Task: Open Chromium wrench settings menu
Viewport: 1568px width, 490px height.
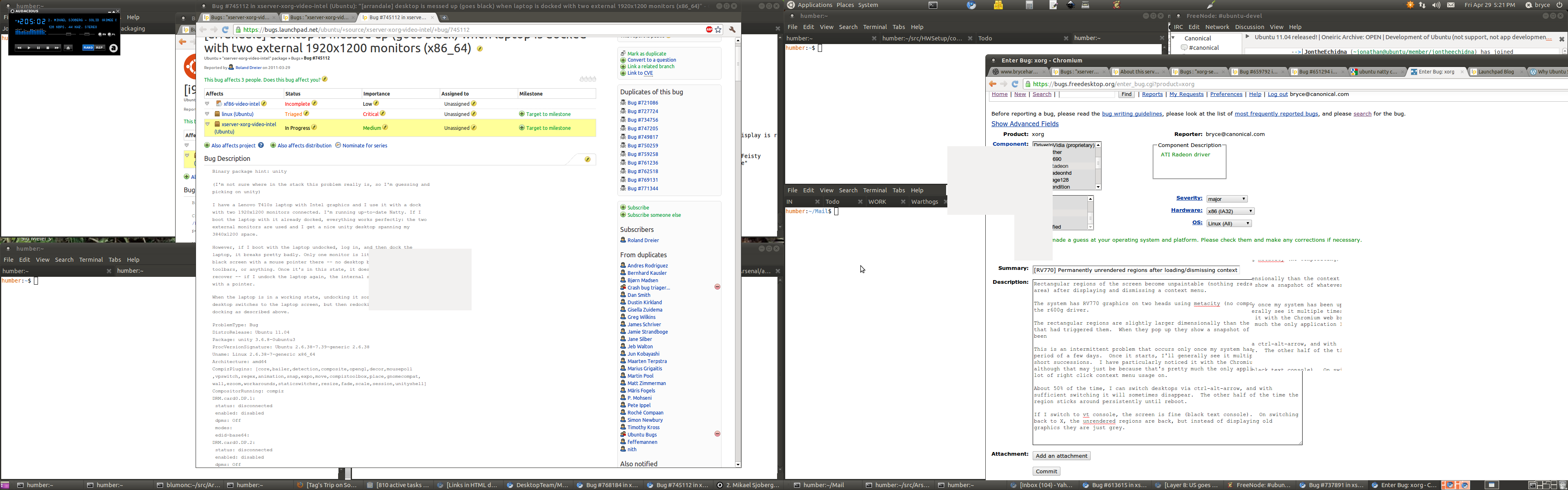Action: pos(732,29)
